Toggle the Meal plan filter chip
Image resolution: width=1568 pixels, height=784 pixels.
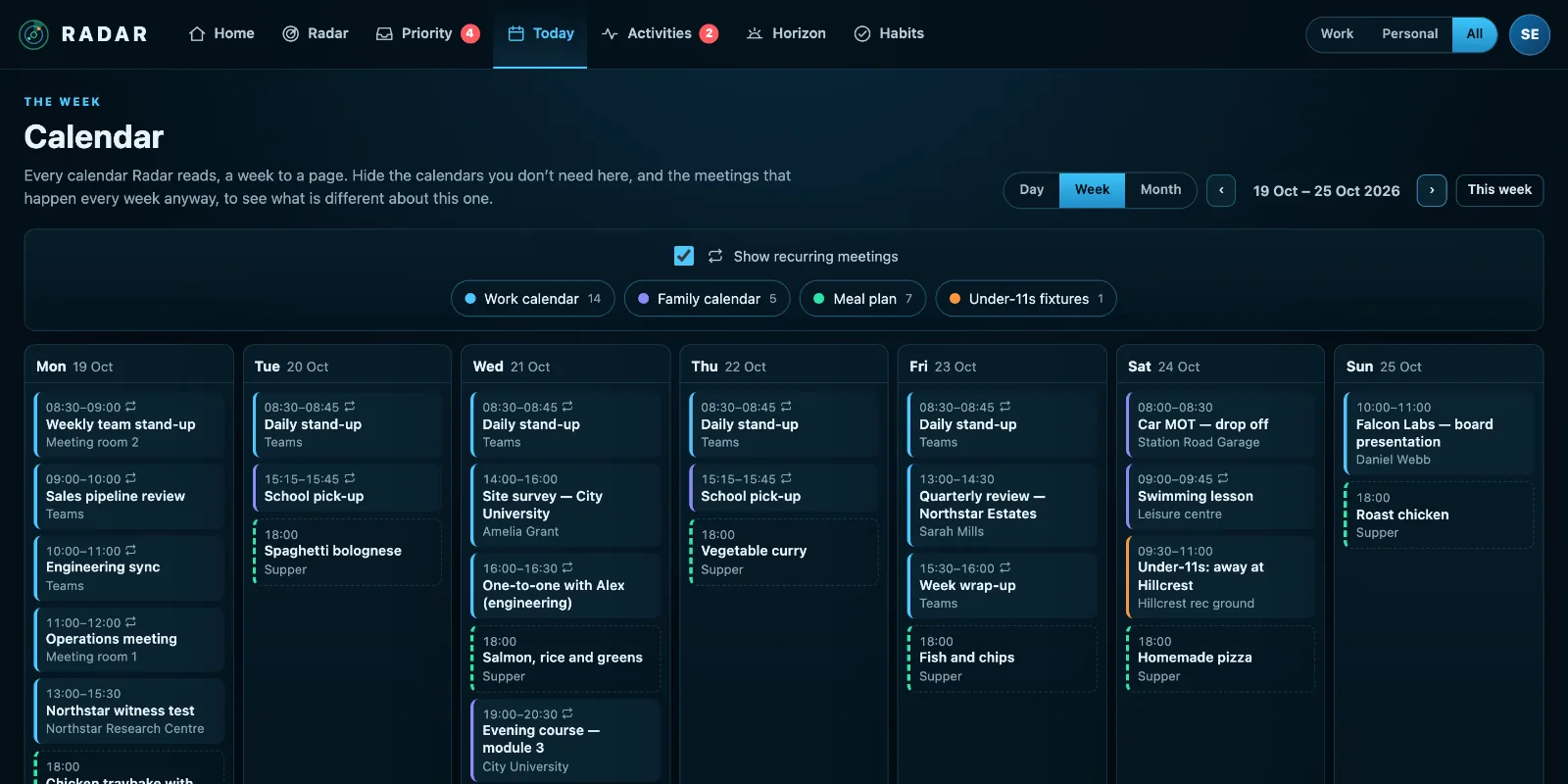(x=863, y=299)
